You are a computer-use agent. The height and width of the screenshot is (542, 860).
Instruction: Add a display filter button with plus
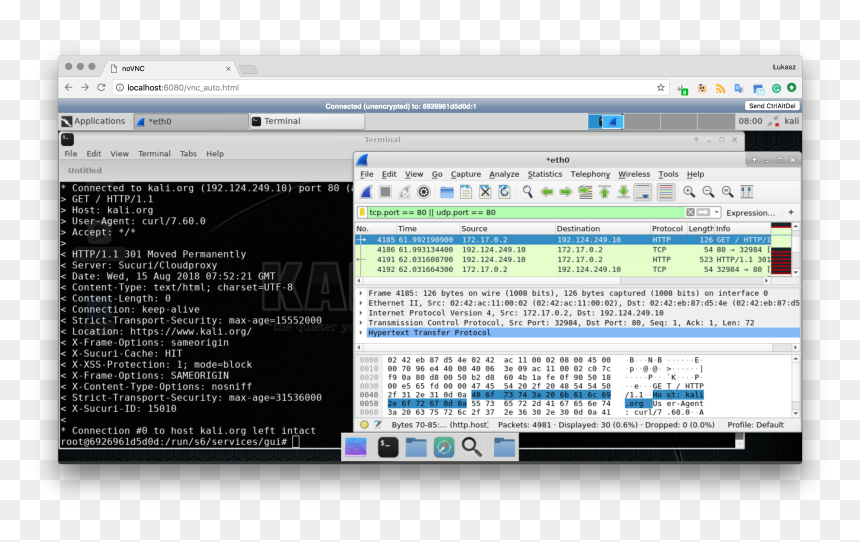pos(791,212)
